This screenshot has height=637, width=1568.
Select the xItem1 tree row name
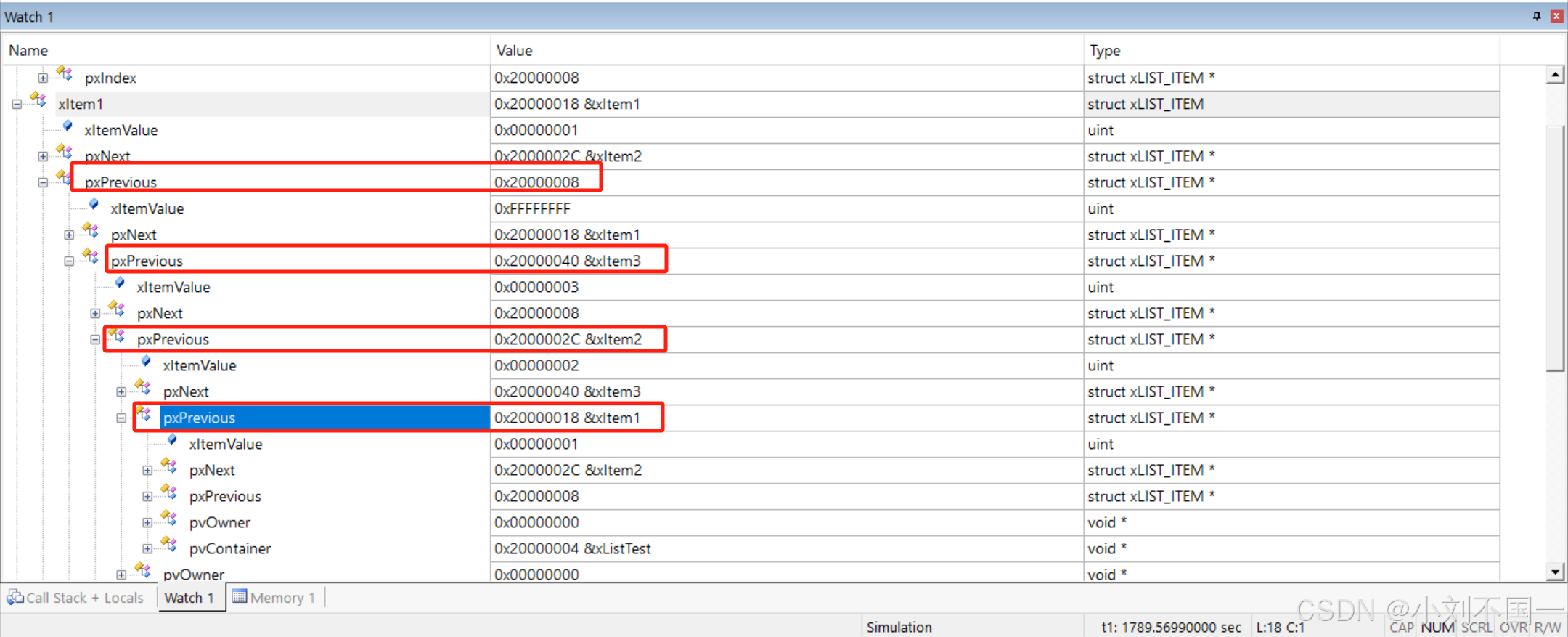81,104
